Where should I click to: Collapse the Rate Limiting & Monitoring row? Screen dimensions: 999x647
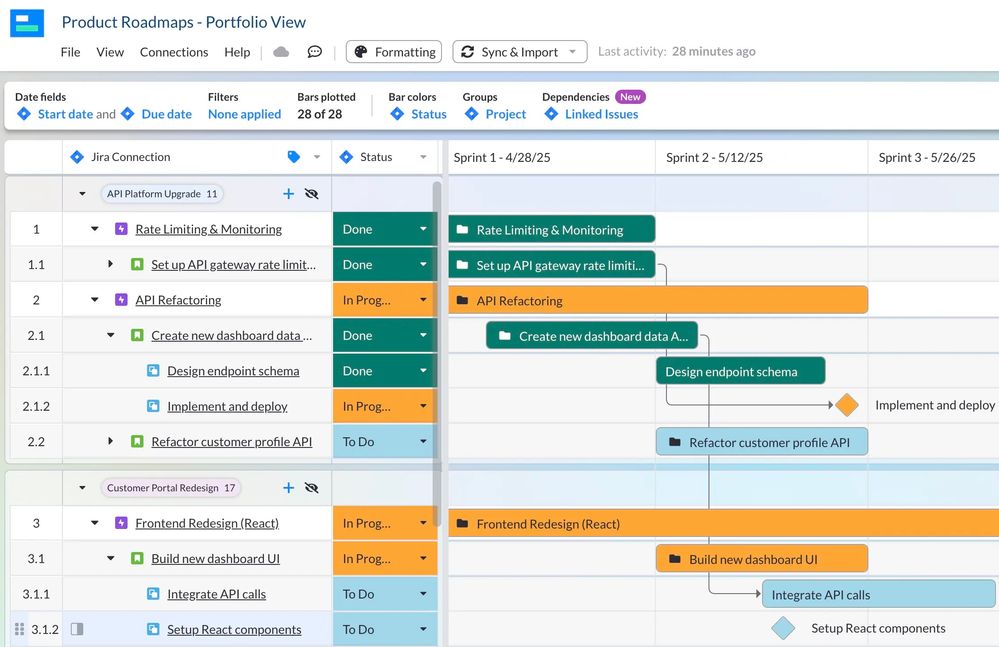93,228
